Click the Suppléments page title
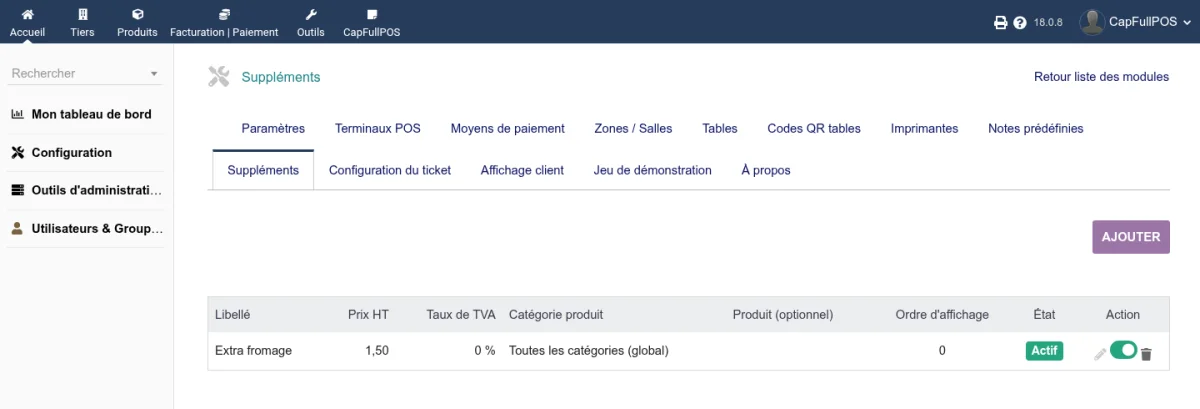 (x=281, y=77)
